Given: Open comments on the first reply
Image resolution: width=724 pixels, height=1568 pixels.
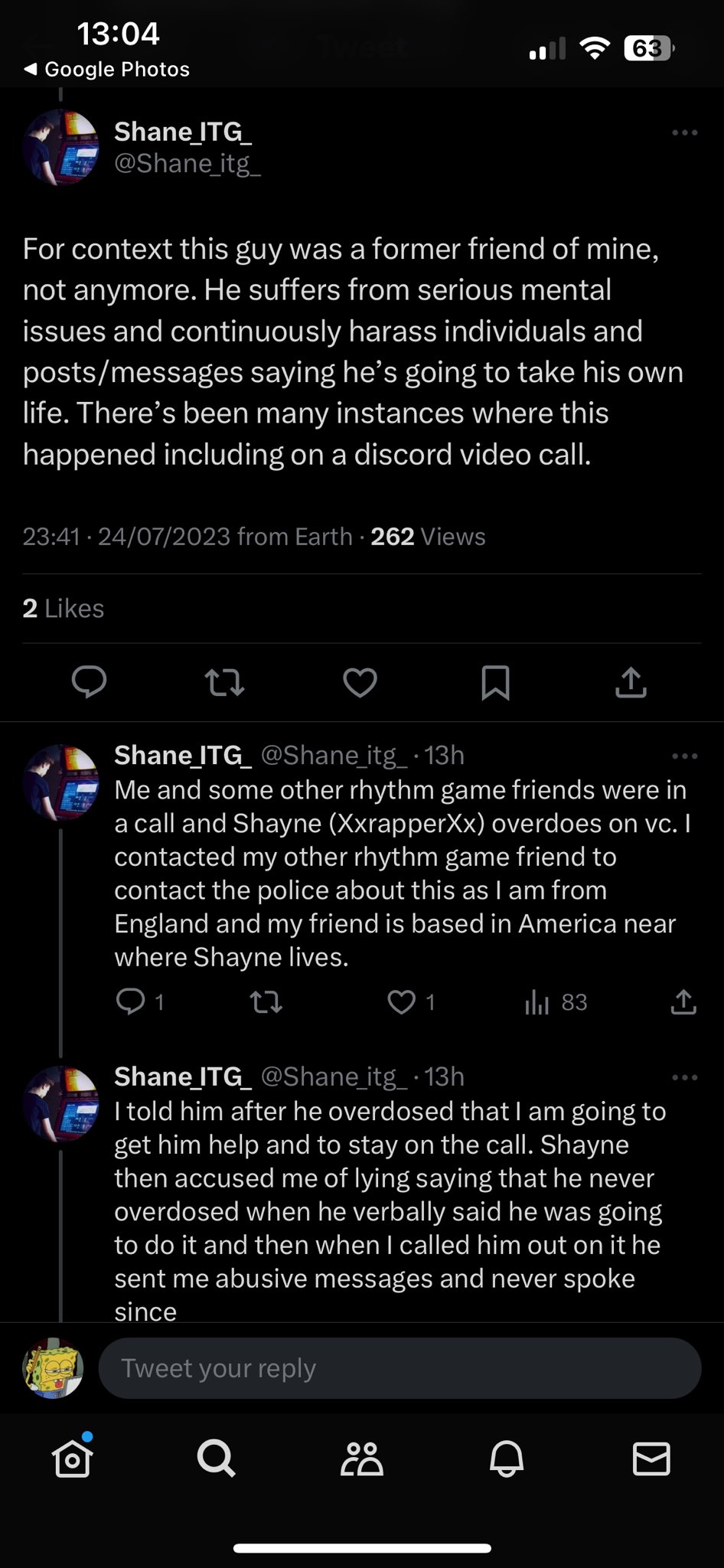Looking at the screenshot, I should [x=131, y=1002].
